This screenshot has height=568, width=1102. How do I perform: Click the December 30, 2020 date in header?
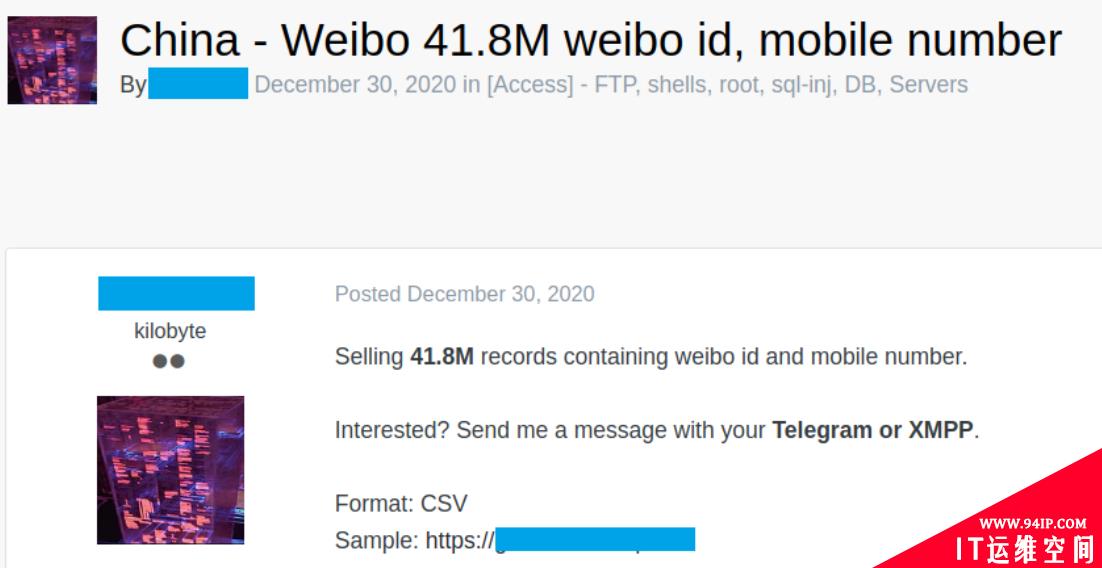coord(355,84)
